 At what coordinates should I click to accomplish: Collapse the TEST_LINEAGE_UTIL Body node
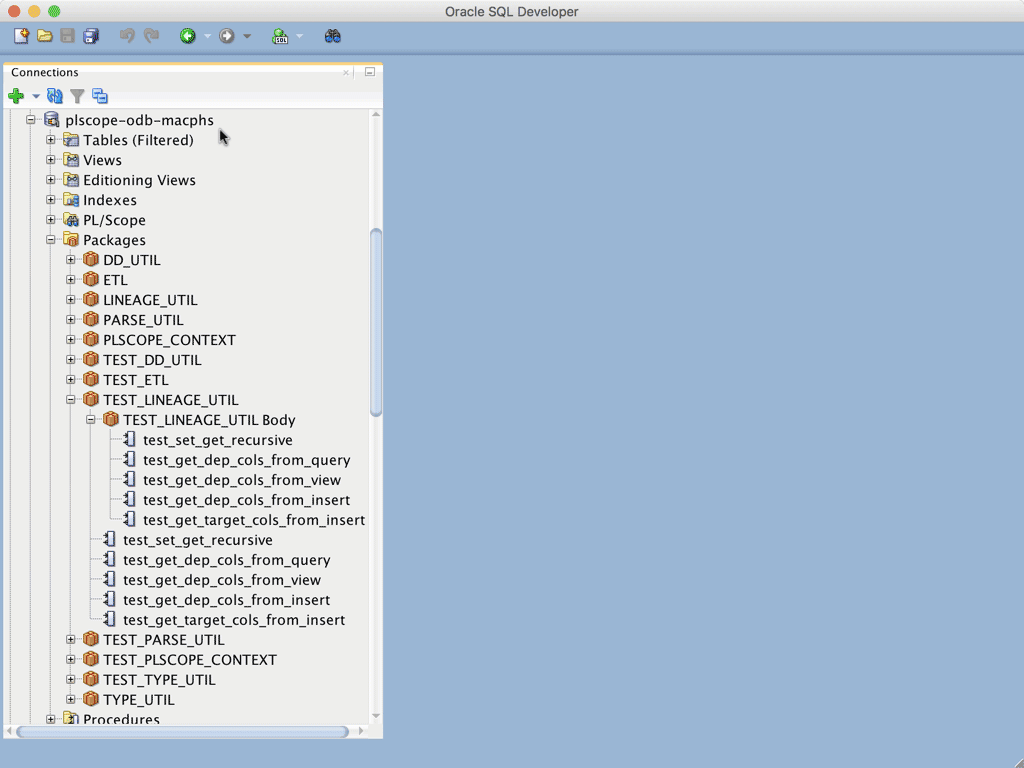(91, 420)
